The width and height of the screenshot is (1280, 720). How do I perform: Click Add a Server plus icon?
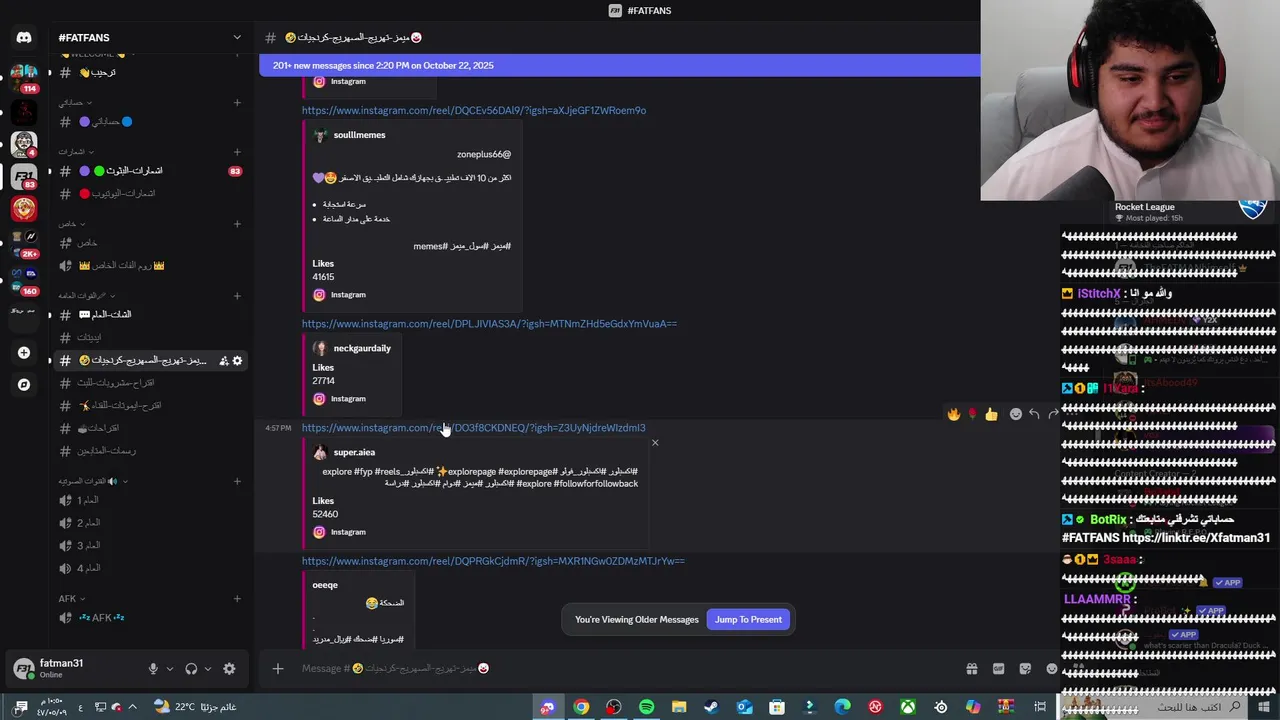click(24, 352)
